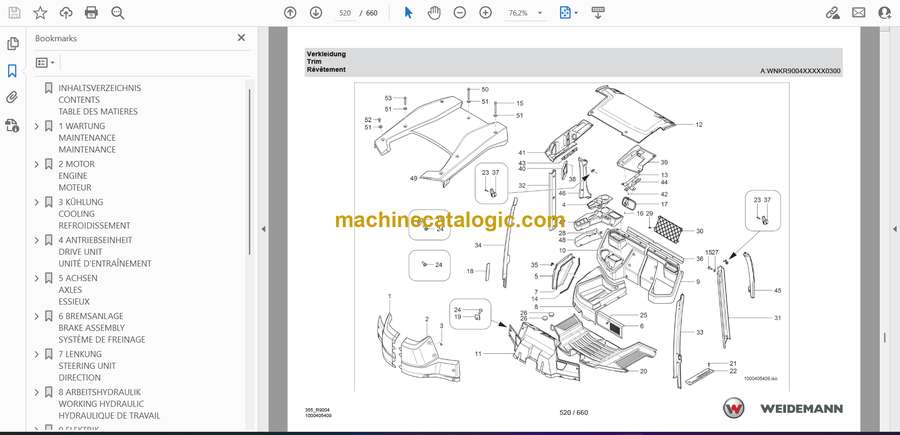This screenshot has width=900, height=435.
Task: Click the 520 / 660 page footer
Action: click(x=574, y=412)
